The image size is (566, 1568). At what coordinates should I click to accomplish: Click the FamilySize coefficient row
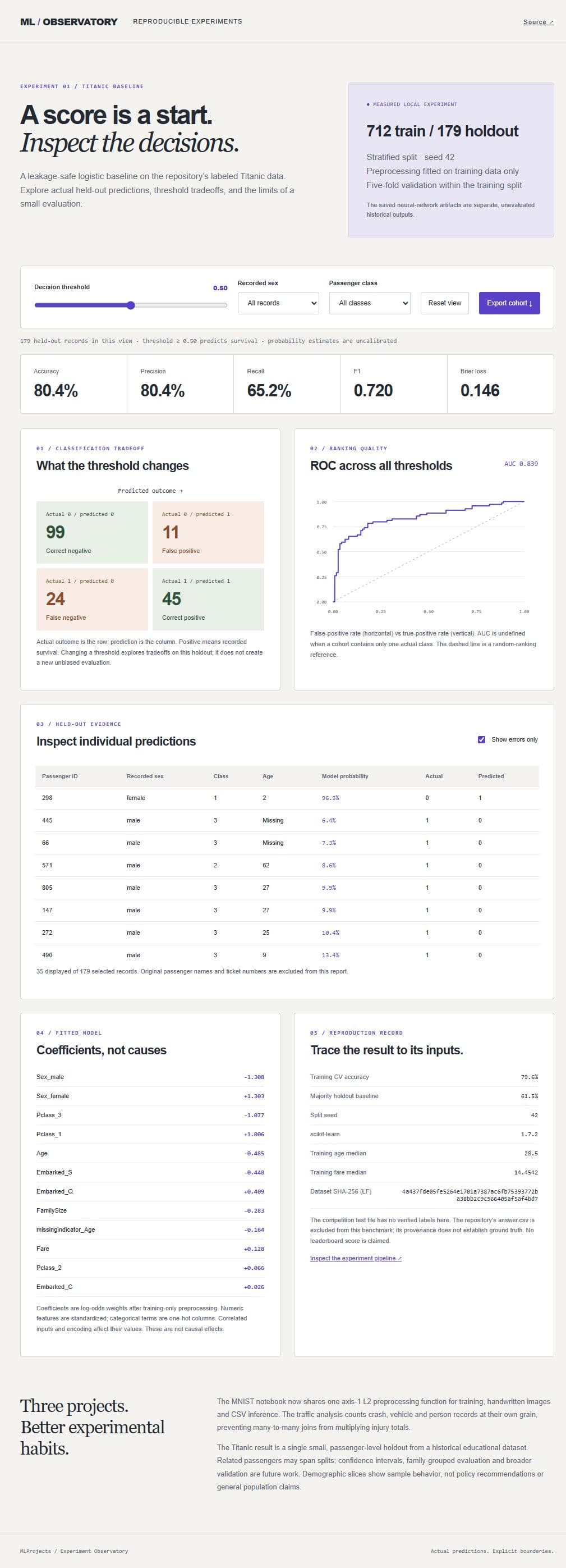150,1211
